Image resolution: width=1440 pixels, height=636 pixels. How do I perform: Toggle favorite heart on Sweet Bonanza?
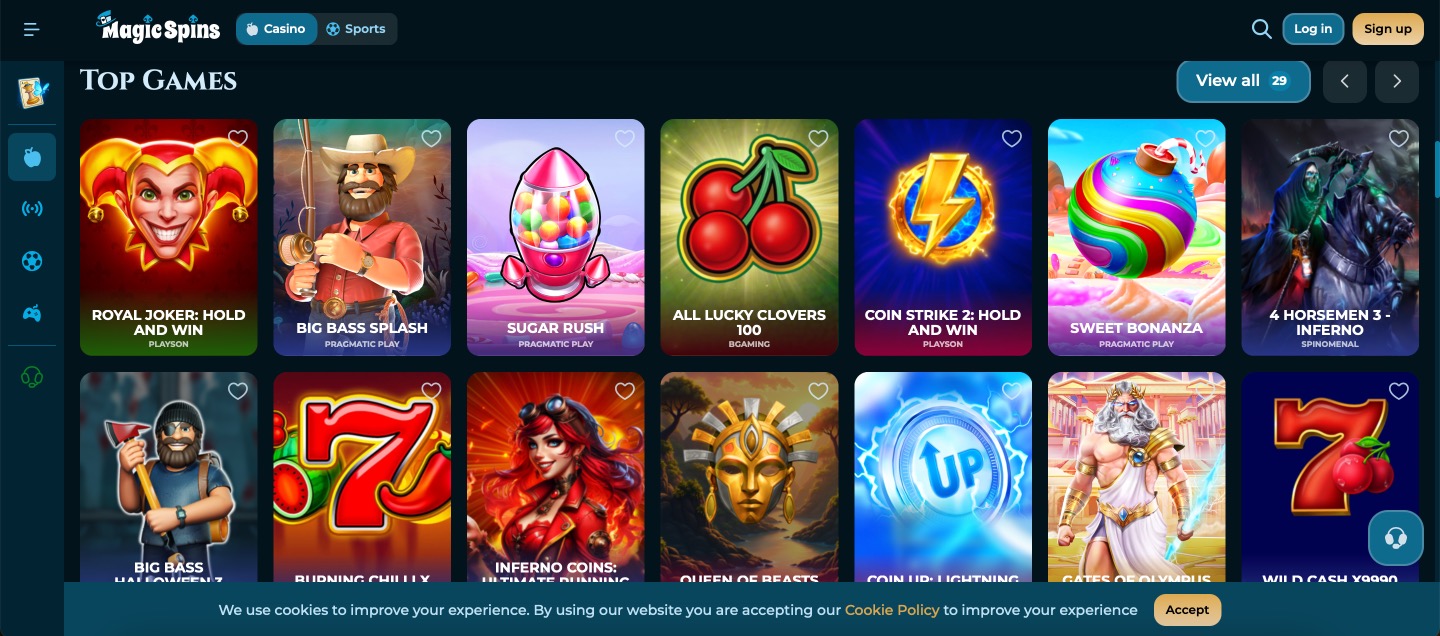[x=1205, y=138]
